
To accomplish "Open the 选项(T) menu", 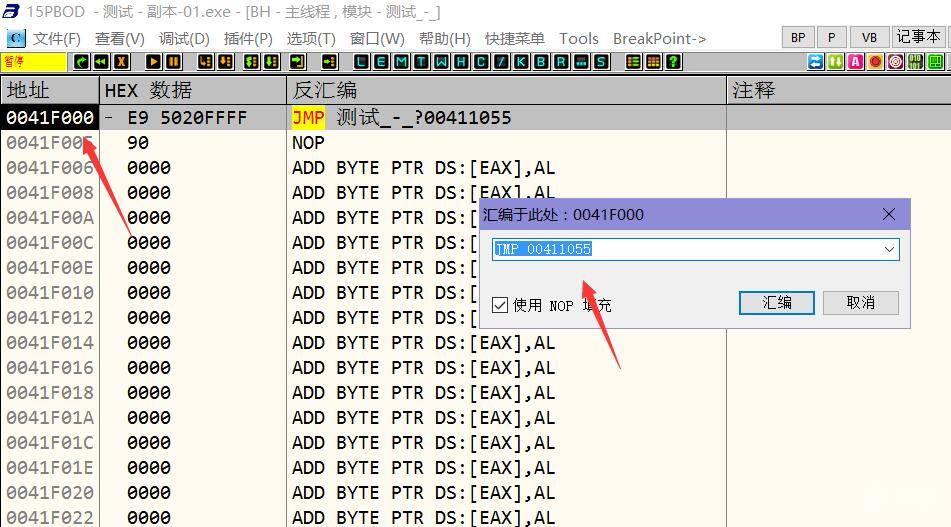I will 311,39.
